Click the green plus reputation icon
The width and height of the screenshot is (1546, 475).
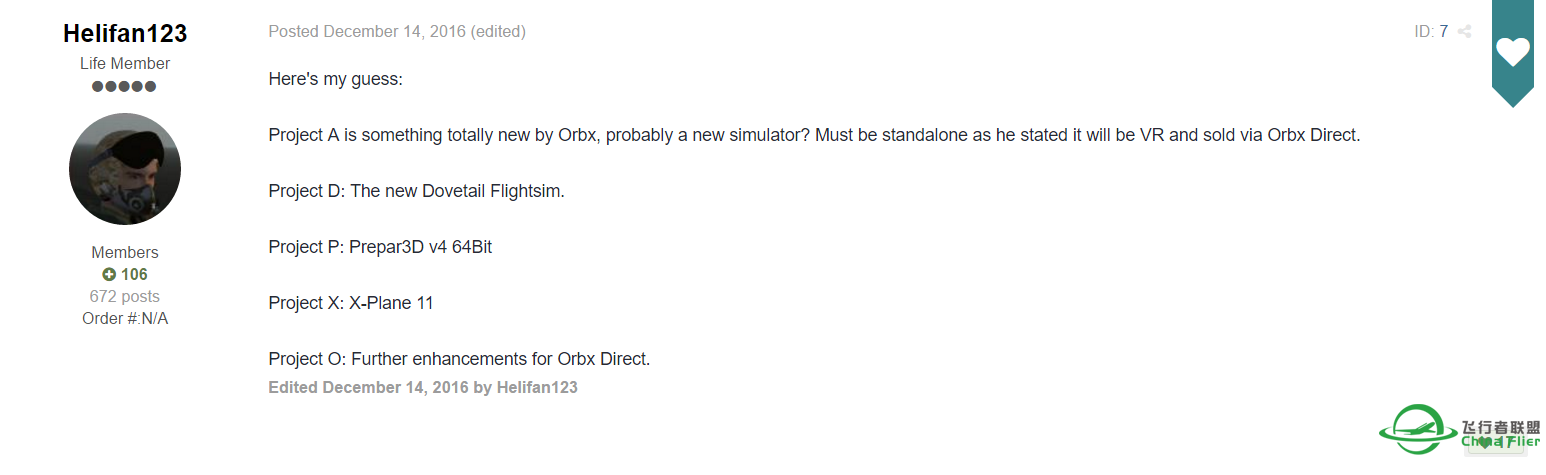pos(109,275)
